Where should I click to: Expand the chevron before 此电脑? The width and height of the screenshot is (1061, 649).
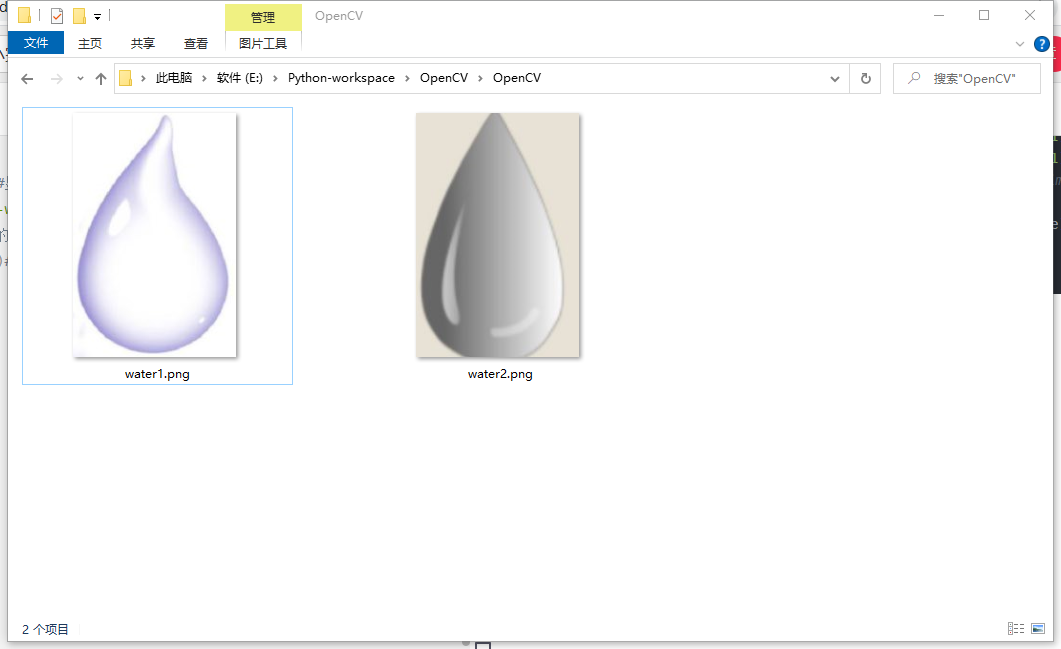click(x=143, y=79)
